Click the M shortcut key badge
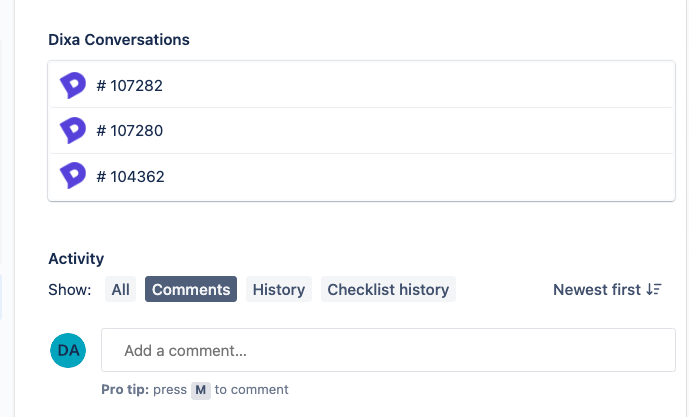The image size is (689, 417). [201, 390]
